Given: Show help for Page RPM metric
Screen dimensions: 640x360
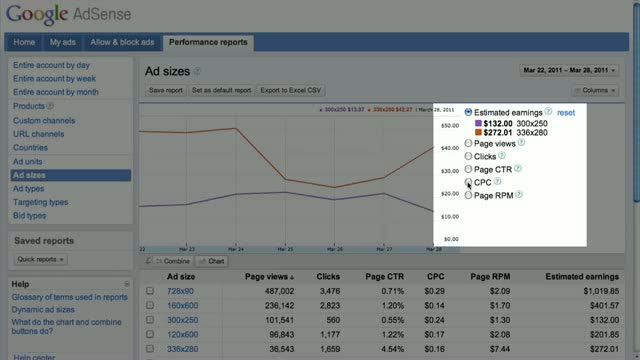Looking at the screenshot, I should tap(519, 194).
